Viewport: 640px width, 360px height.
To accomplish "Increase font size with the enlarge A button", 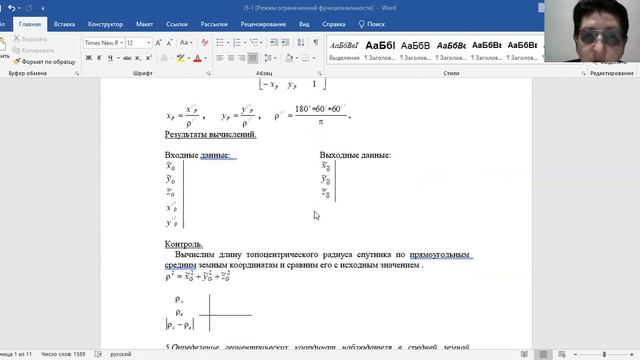I will coord(158,42).
